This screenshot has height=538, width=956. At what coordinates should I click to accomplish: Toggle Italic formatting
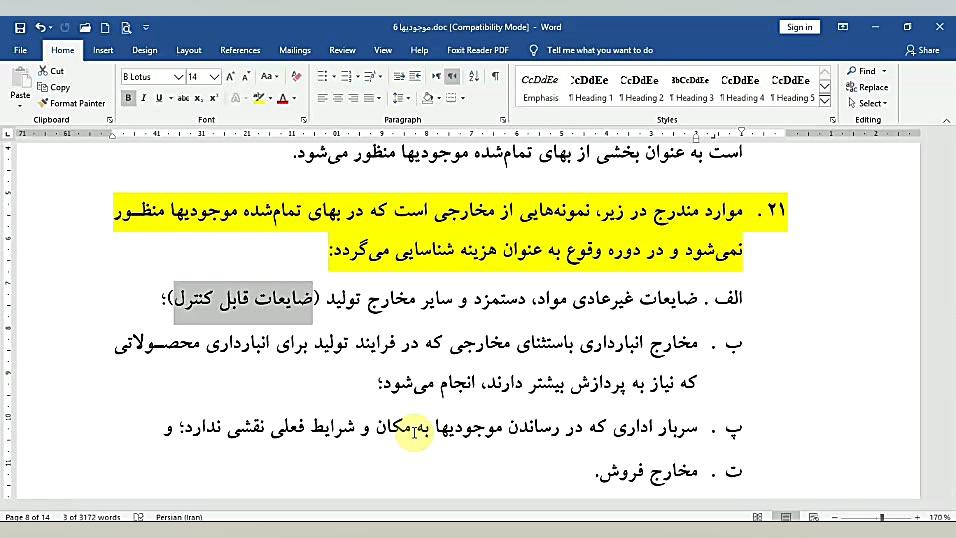click(143, 98)
